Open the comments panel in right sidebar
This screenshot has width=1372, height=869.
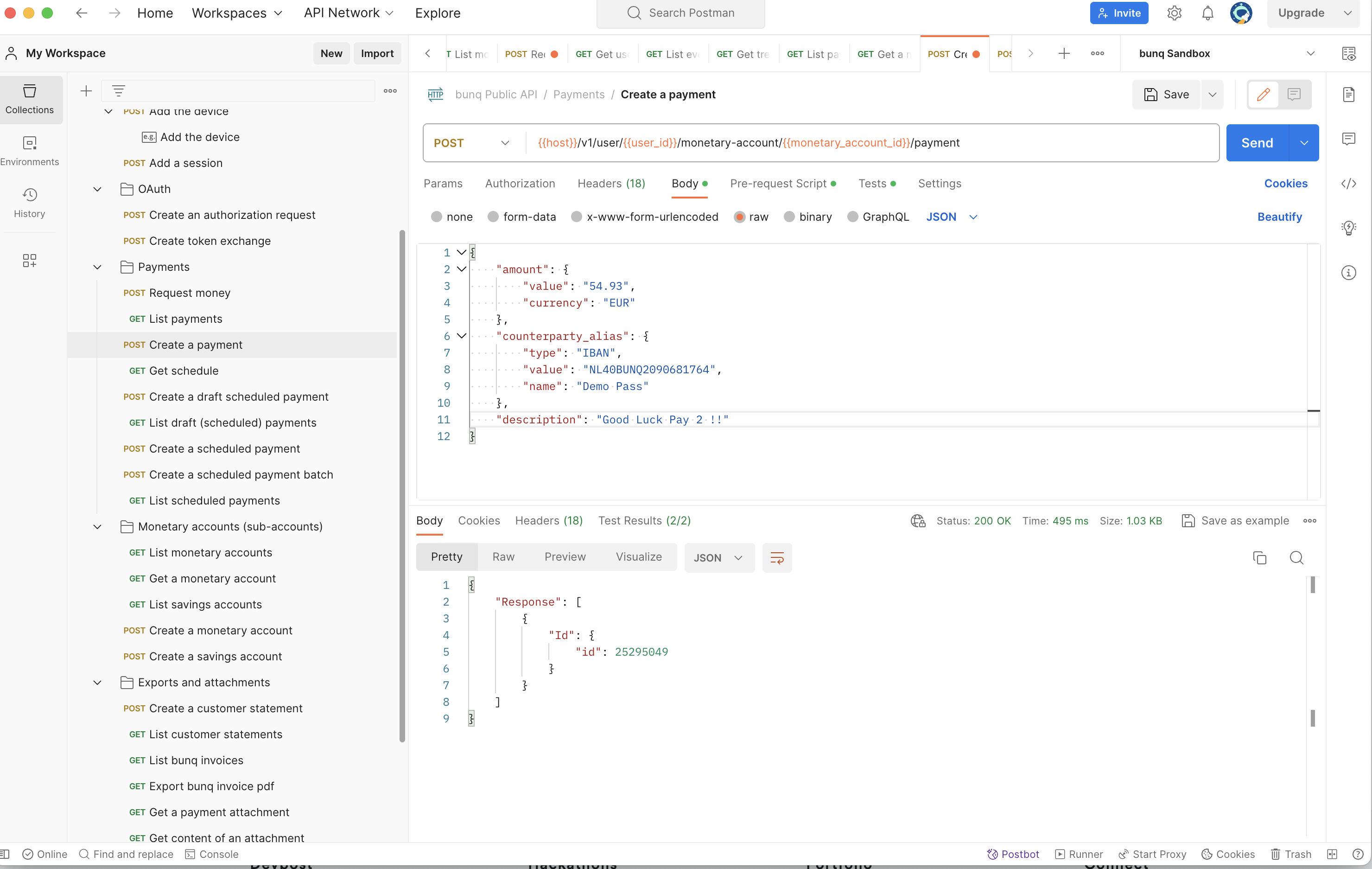coord(1349,139)
